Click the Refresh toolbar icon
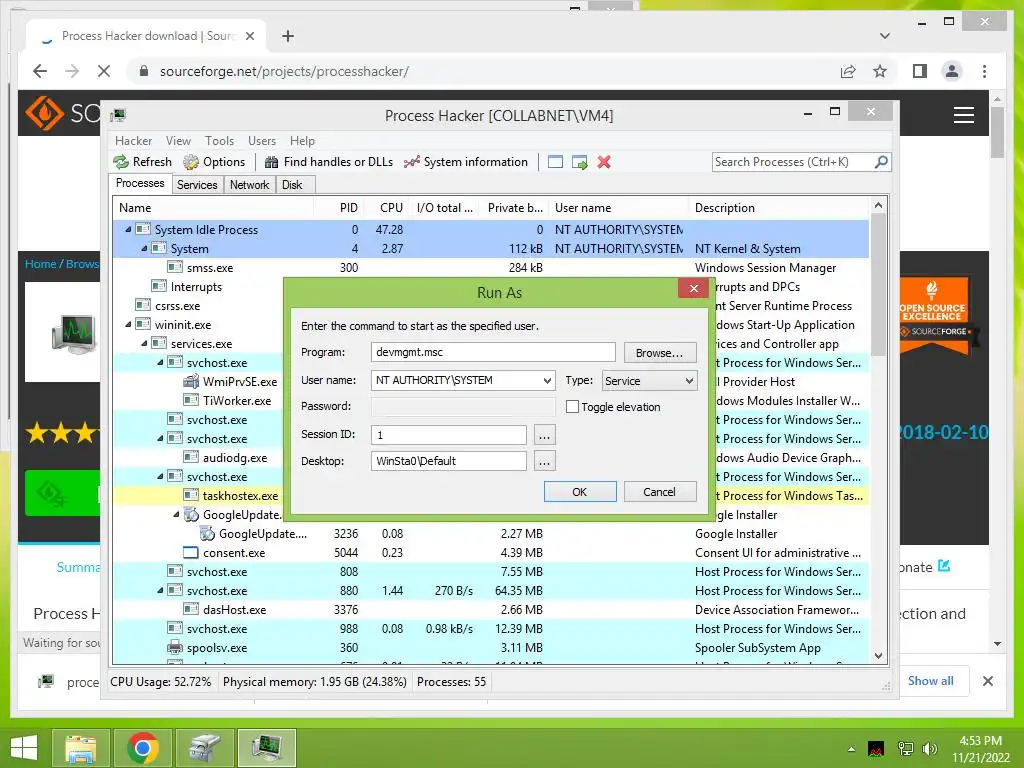Viewport: 1024px width, 768px height. click(121, 162)
